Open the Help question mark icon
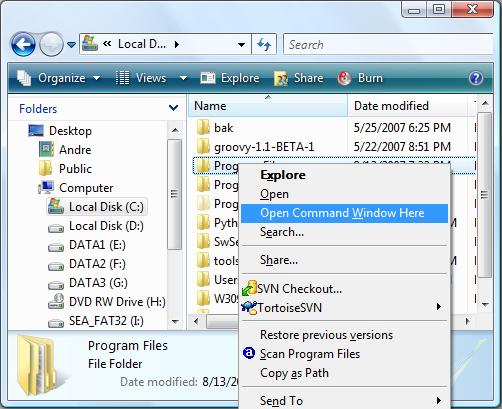This screenshot has height=409, width=502. pyautogui.click(x=476, y=78)
